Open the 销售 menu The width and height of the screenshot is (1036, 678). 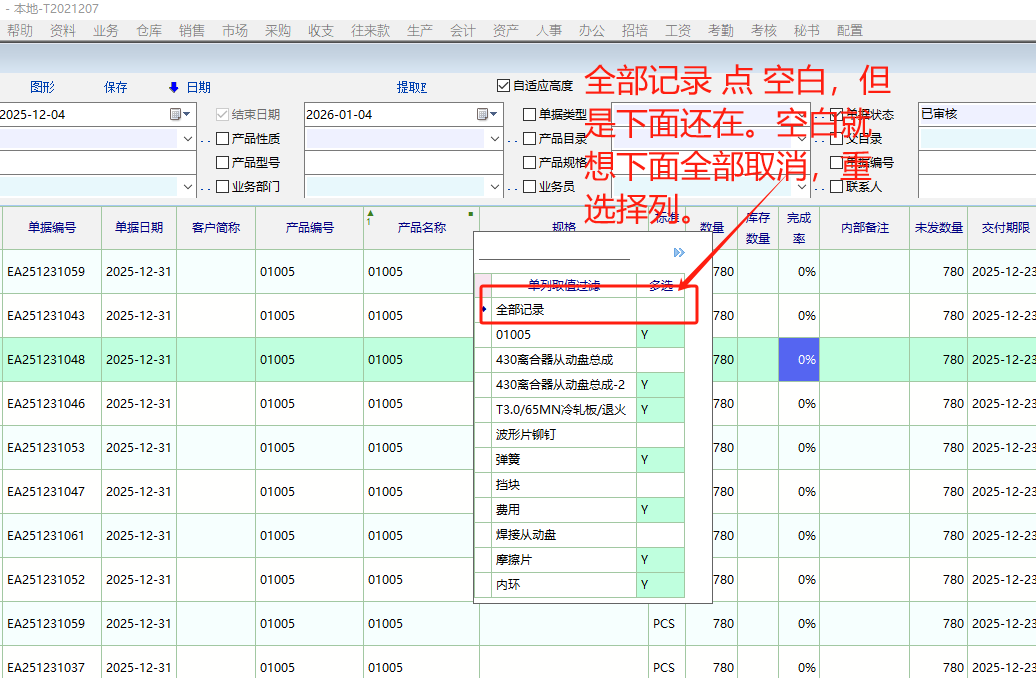(x=192, y=31)
